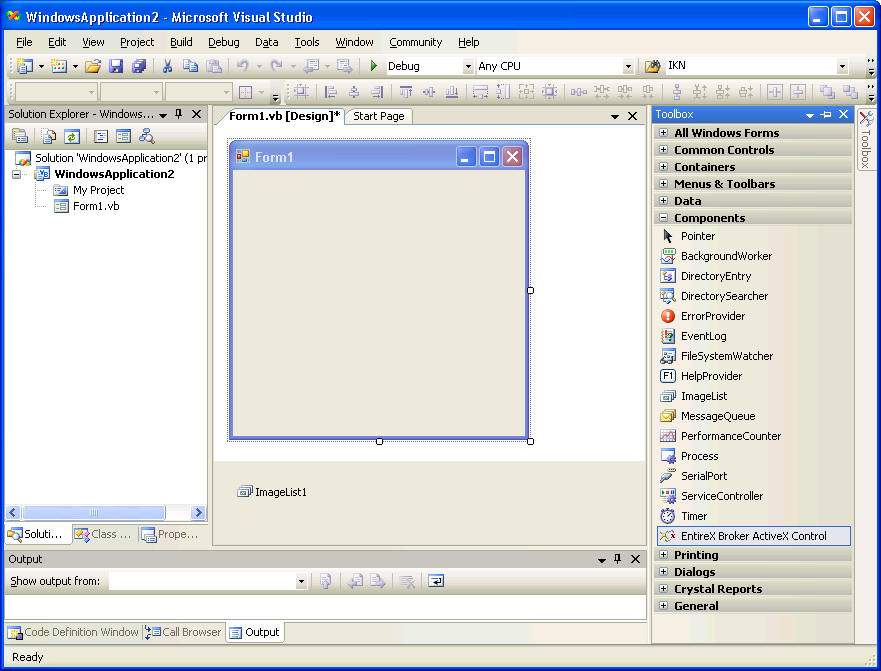
Task: Start debugging with the green play icon
Action: 374,66
